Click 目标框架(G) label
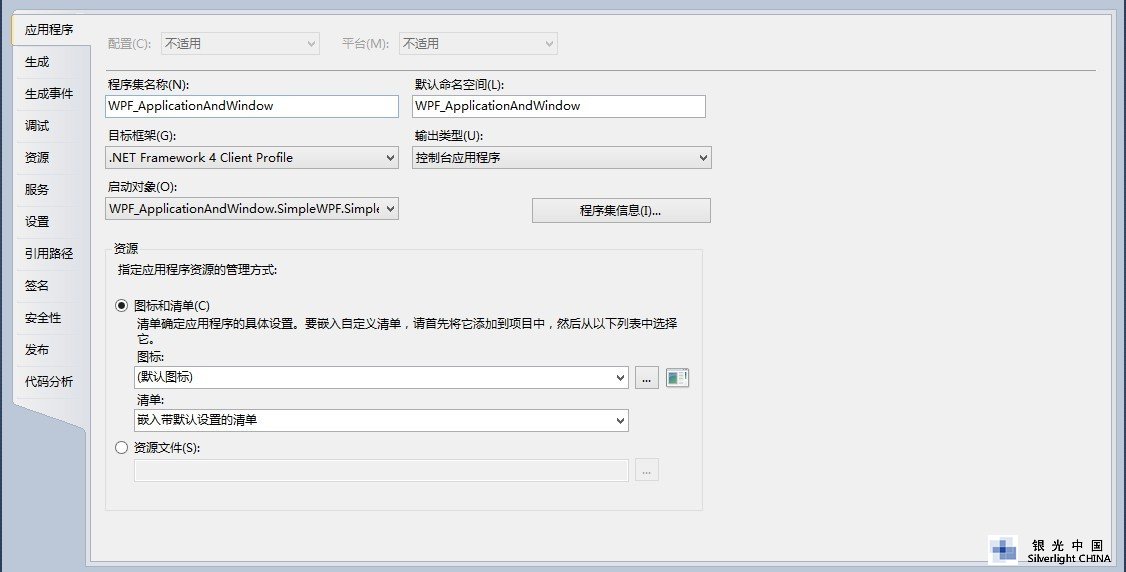 pyautogui.click(x=141, y=136)
